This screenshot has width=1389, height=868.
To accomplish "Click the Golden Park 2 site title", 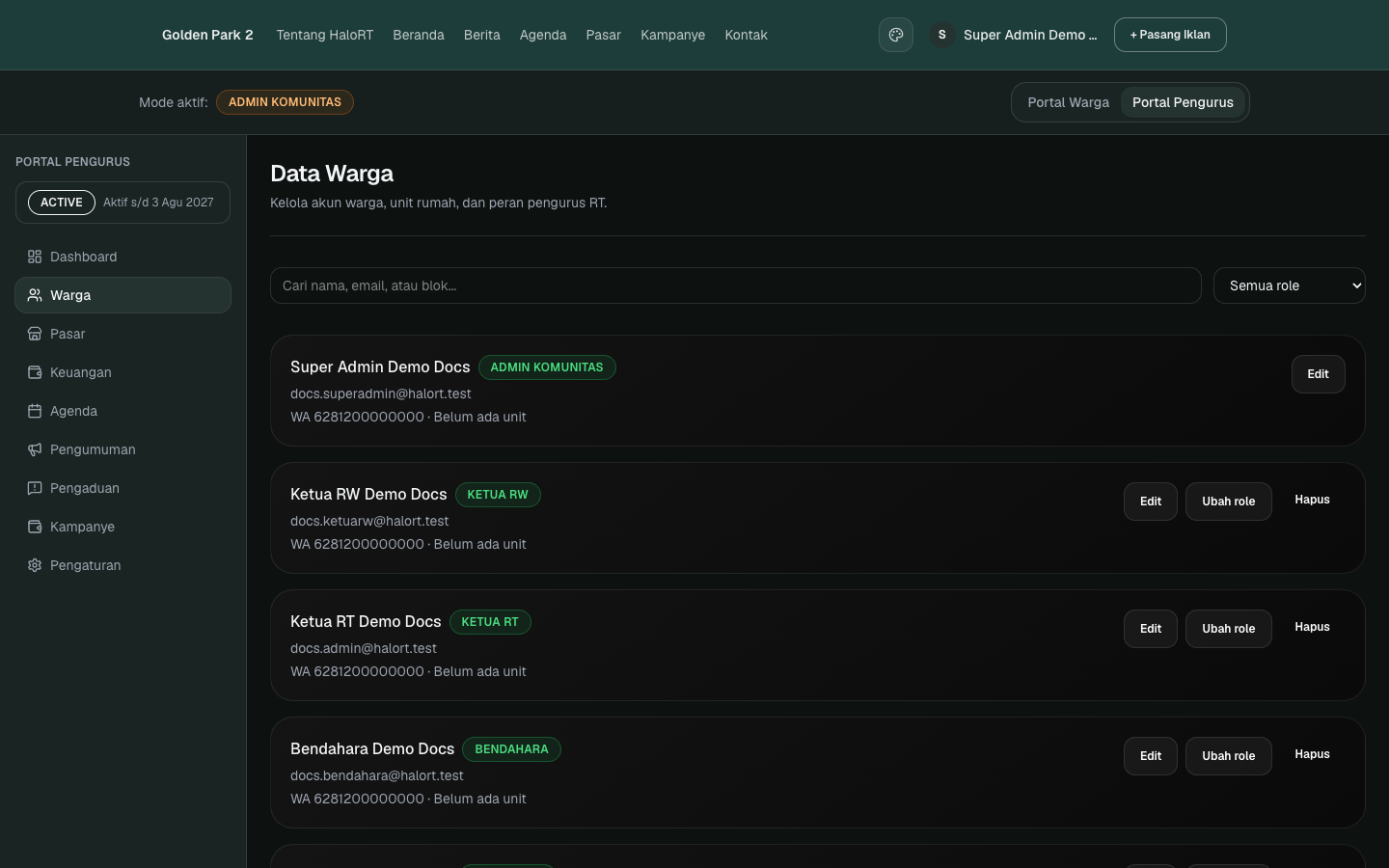I will [x=207, y=35].
